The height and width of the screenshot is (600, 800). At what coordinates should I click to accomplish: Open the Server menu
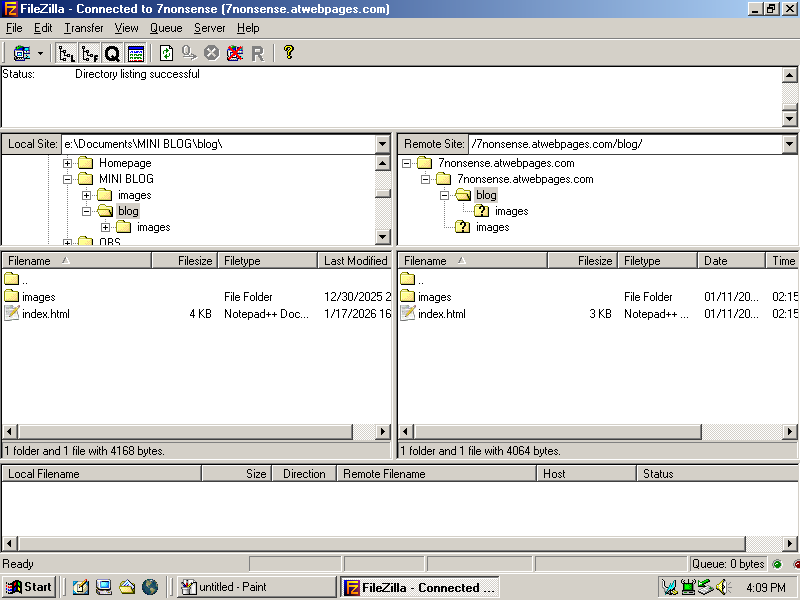click(209, 28)
